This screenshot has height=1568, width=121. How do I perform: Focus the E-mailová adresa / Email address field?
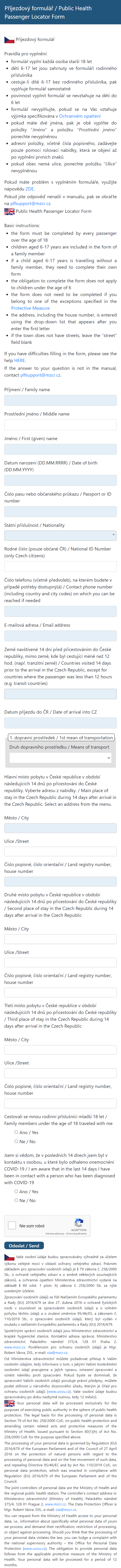point(60,636)
